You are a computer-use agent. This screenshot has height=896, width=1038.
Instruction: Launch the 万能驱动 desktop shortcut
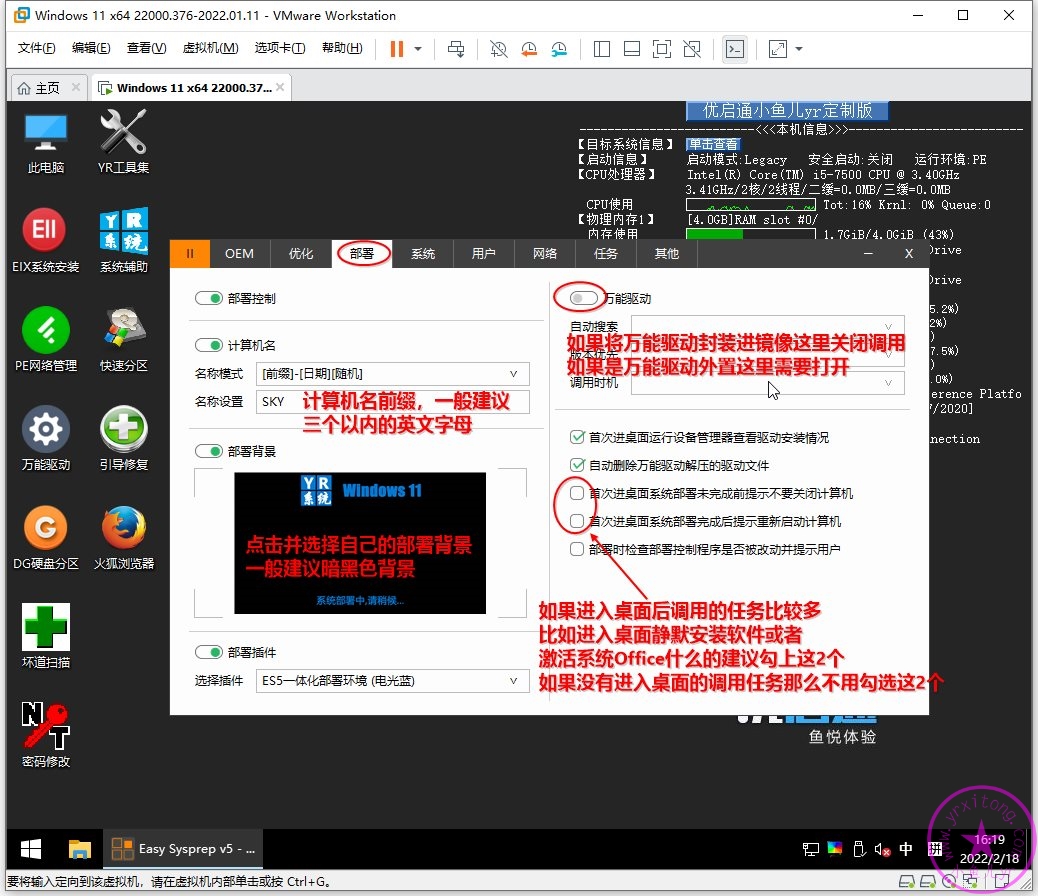pyautogui.click(x=46, y=438)
